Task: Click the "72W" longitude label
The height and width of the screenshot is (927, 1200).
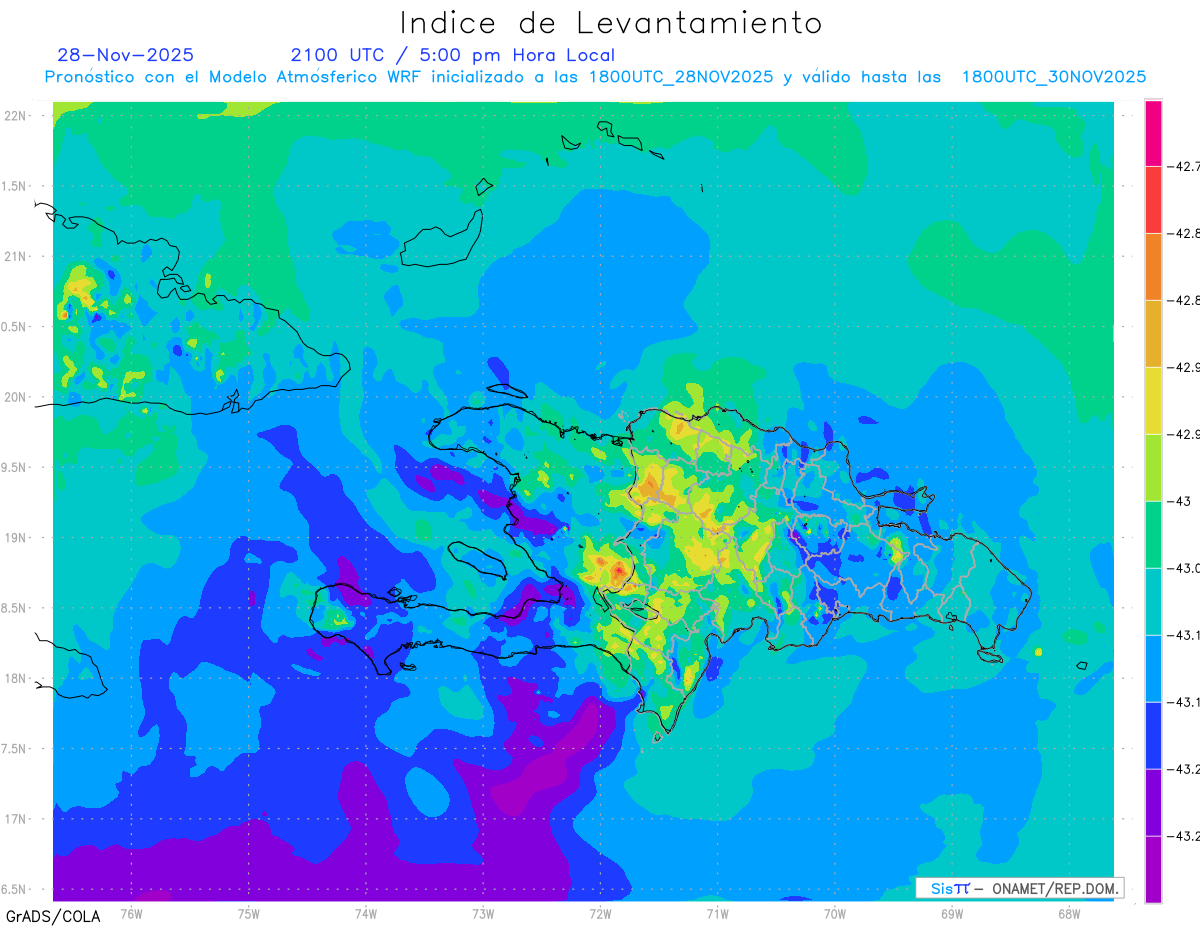Action: click(x=600, y=913)
